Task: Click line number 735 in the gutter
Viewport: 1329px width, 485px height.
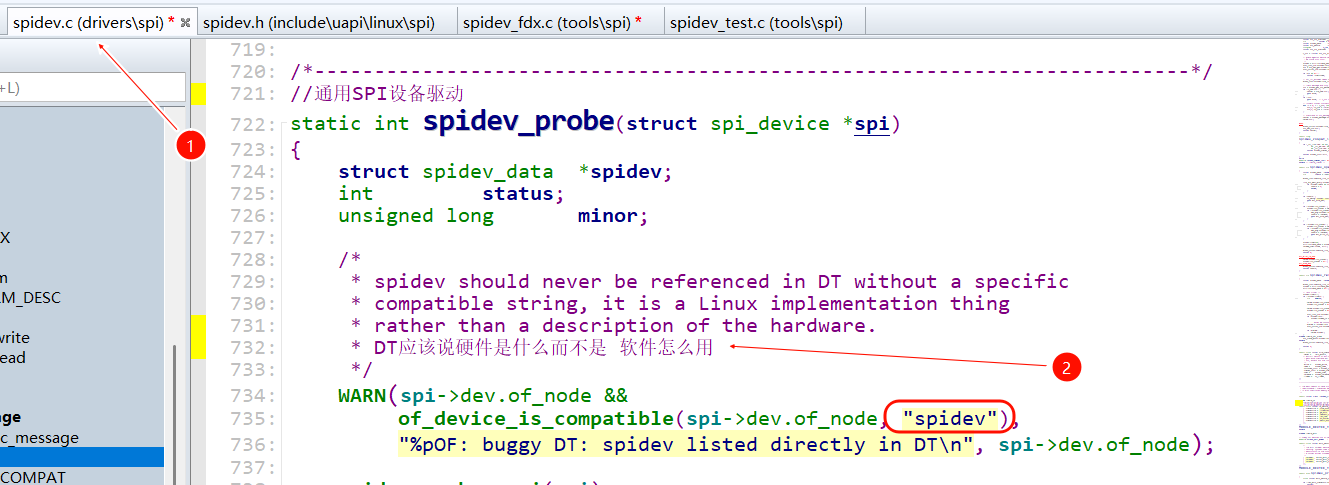Action: coord(252,418)
